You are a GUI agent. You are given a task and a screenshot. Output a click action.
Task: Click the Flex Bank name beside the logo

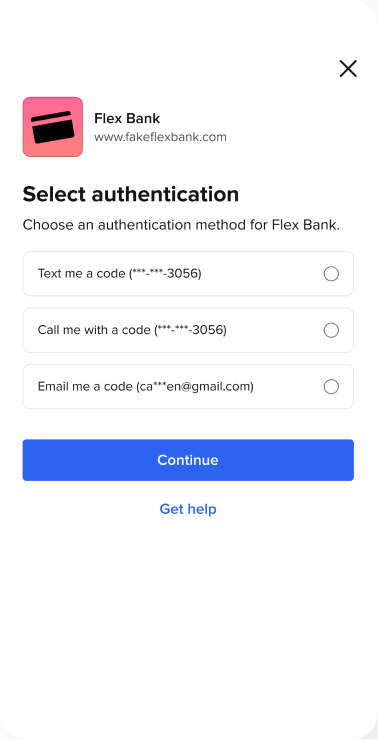click(x=127, y=118)
